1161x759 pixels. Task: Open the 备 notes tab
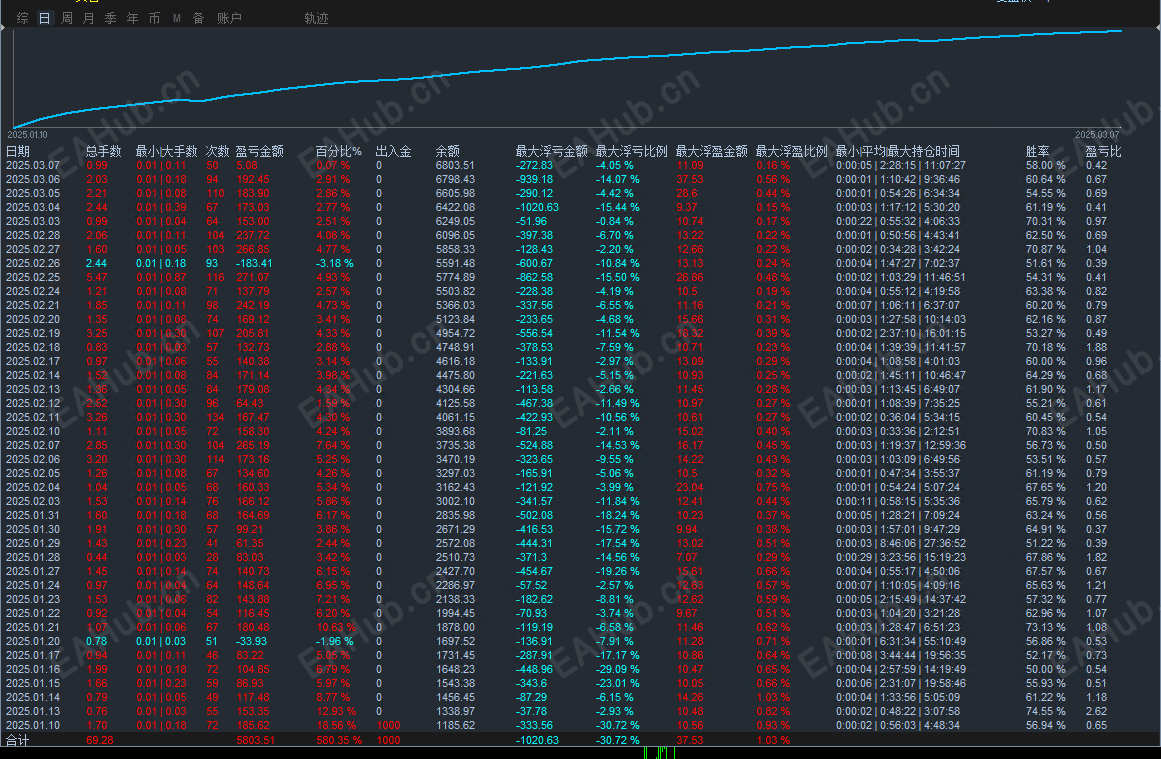198,18
